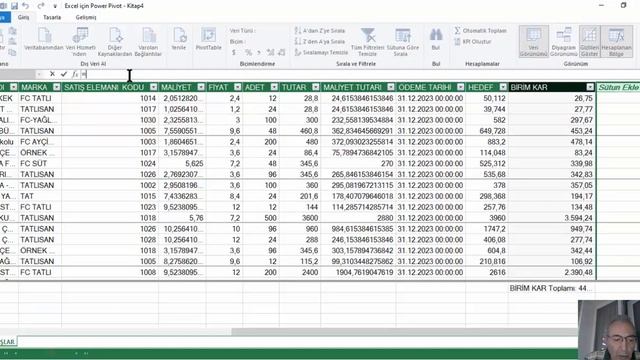Select the BİRİM KAR value 2.390,48
The width and height of the screenshot is (640, 360).
[x=552, y=272]
